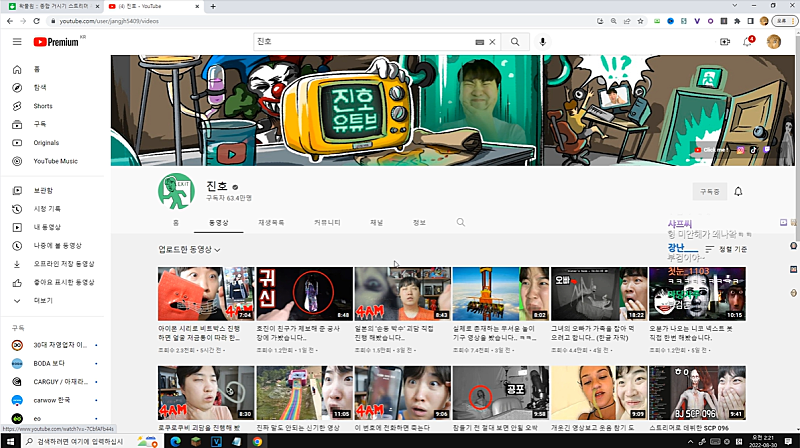Open the on-screen keyboard icon in search box
The height and width of the screenshot is (448, 800).
click(x=480, y=42)
